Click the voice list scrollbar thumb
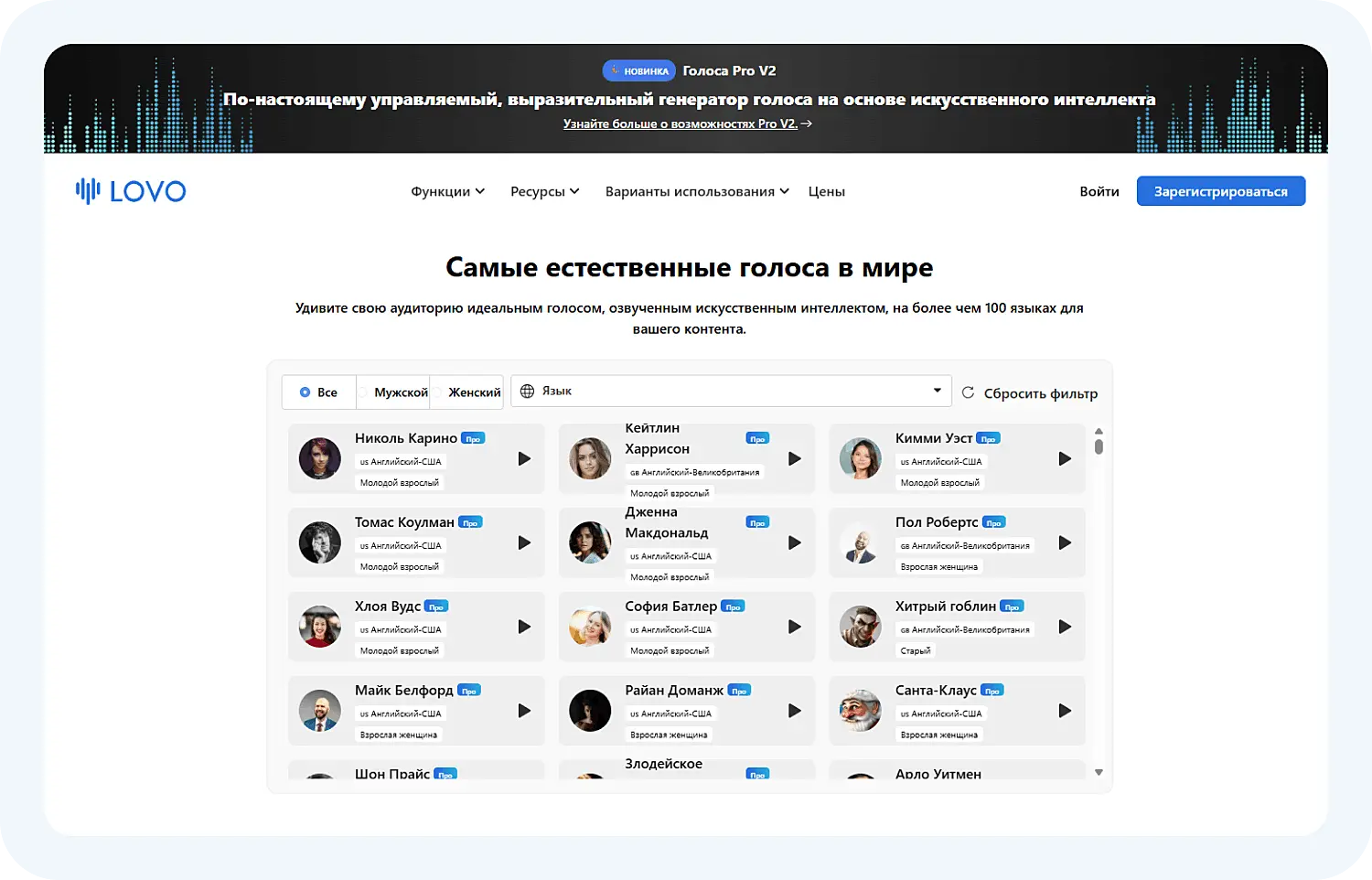This screenshot has width=1372, height=880. 1099,446
